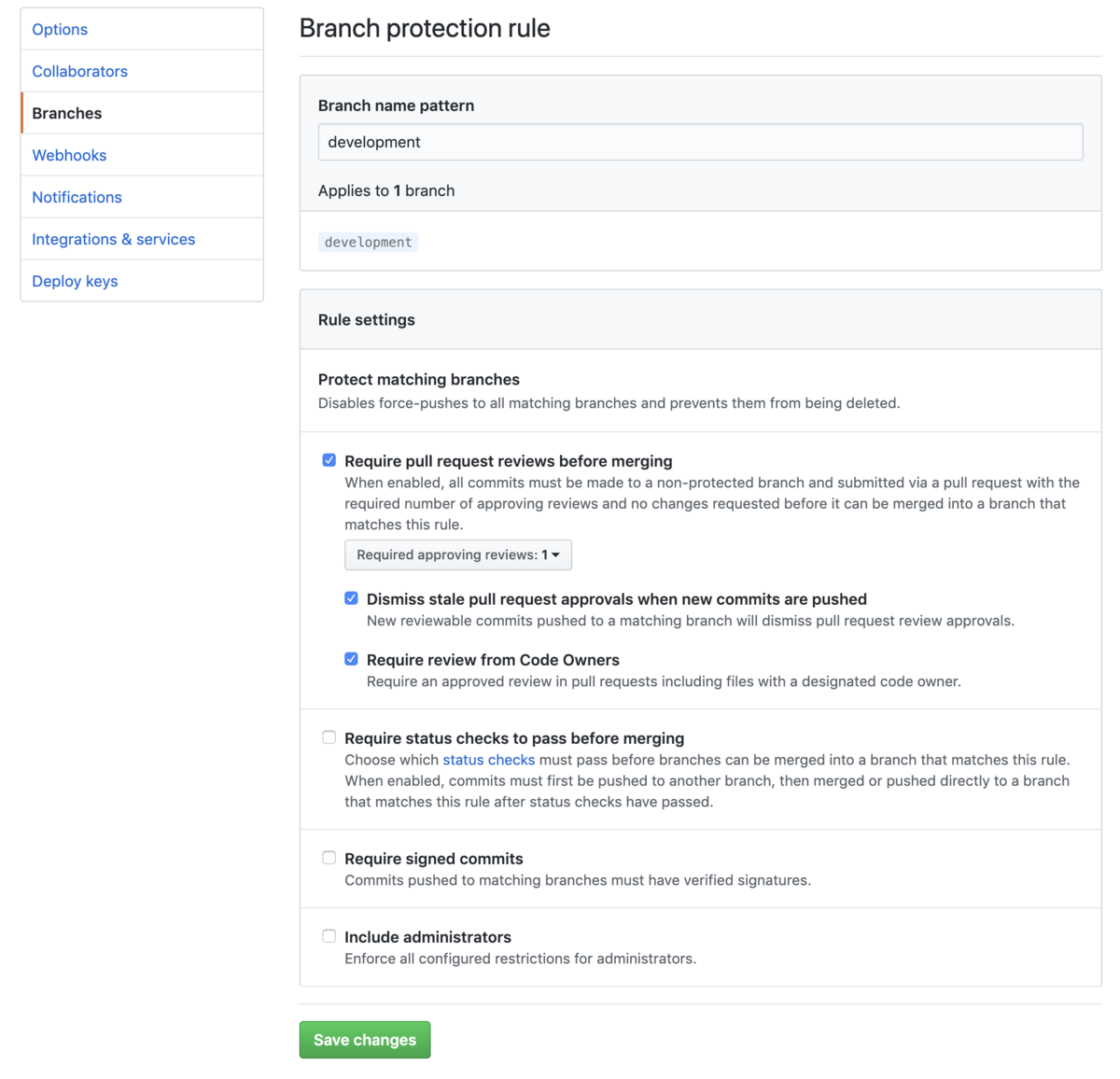Click the development branch name tag
Screen dimensions: 1120x1079
pyautogui.click(x=368, y=243)
